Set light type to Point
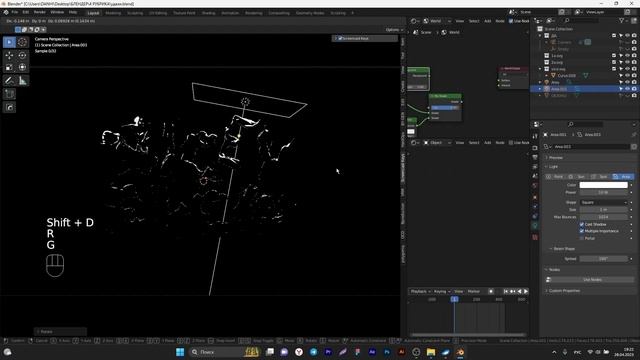Viewport: 640px width, 360px height. pyautogui.click(x=556, y=177)
